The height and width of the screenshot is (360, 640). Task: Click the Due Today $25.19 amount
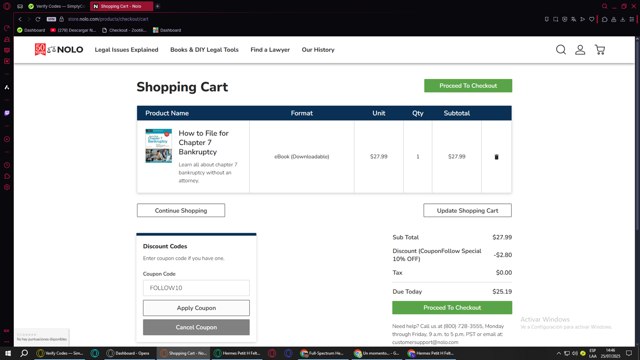pyautogui.click(x=502, y=292)
